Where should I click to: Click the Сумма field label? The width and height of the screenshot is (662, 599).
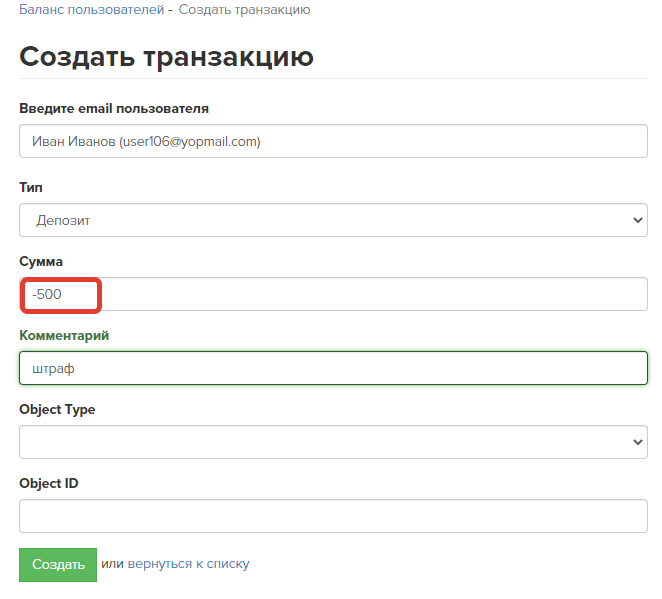pos(41,261)
